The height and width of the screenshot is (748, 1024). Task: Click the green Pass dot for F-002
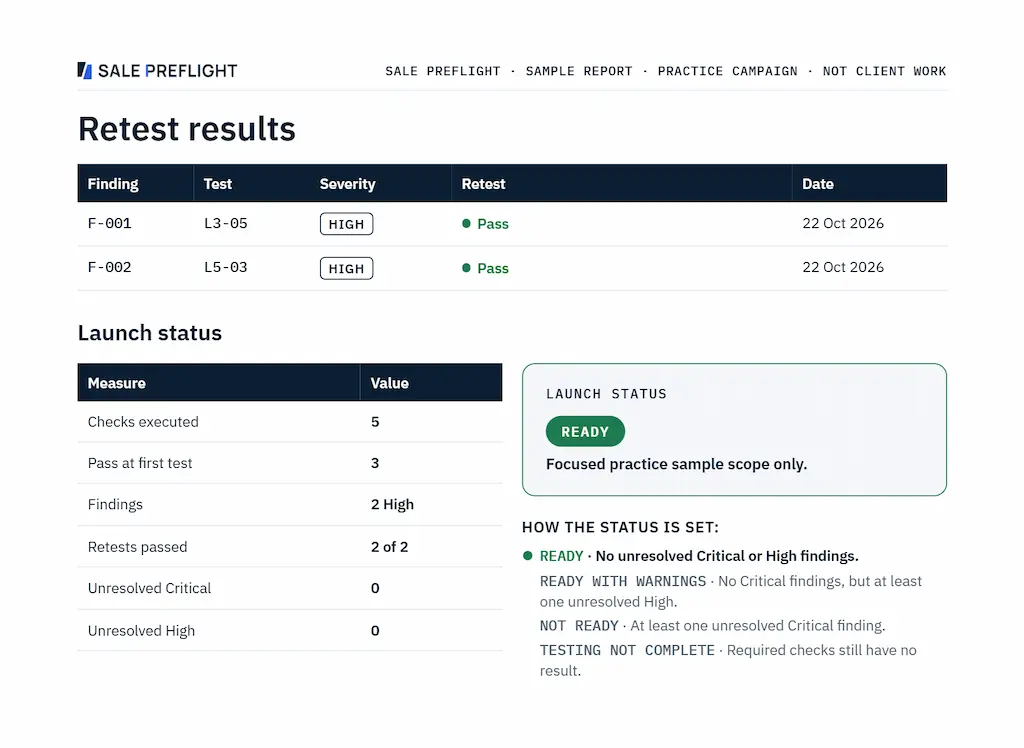(x=466, y=268)
